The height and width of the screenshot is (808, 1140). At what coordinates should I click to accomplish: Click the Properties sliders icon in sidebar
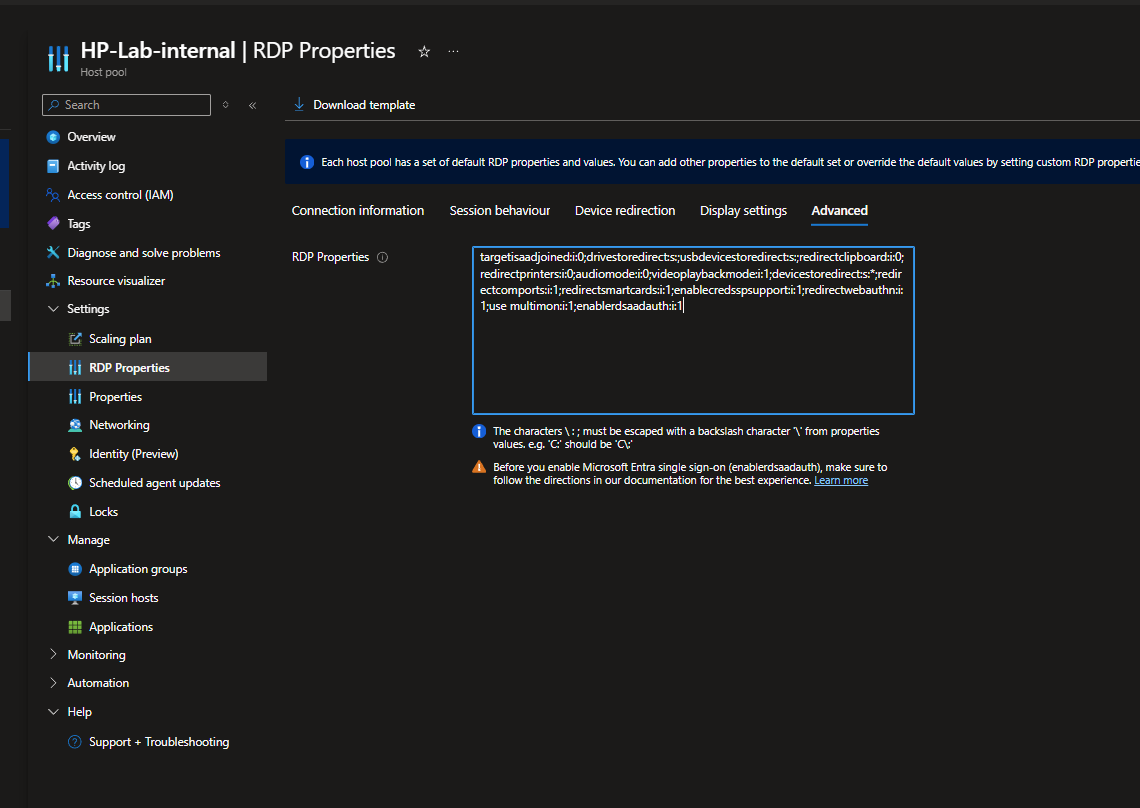pyautogui.click(x=75, y=396)
